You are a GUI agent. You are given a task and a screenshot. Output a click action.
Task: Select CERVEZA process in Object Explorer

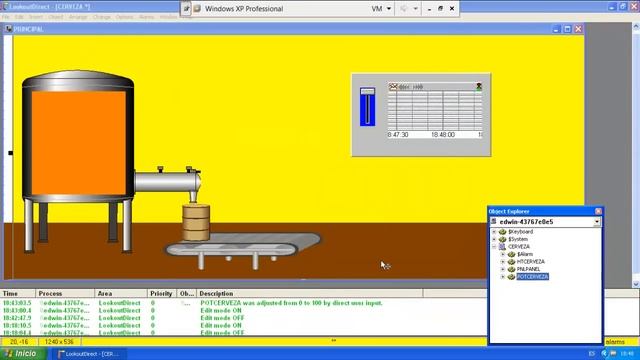(x=519, y=247)
